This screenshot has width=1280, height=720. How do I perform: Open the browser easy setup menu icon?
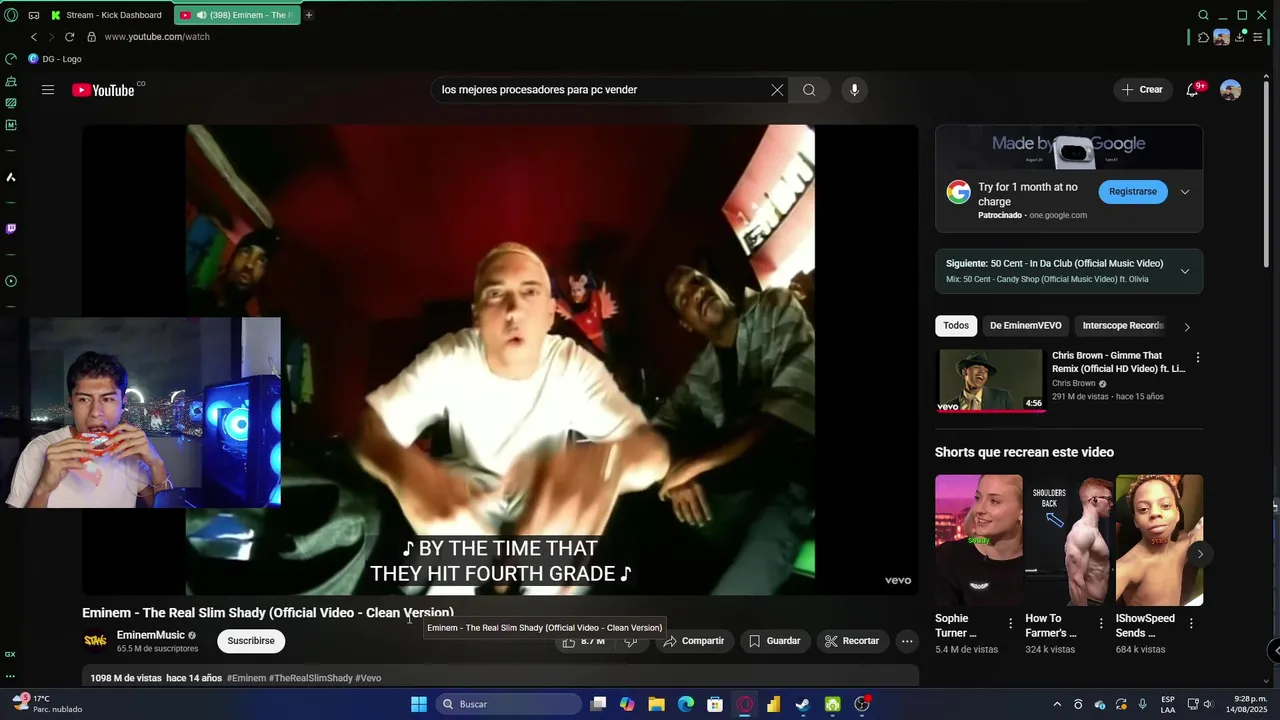coord(1258,37)
